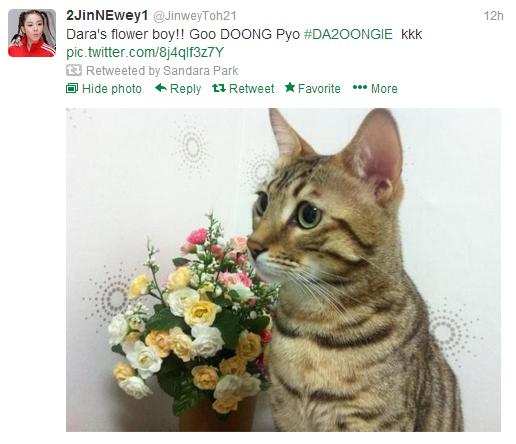Open the 12h timestamp
The width and height of the screenshot is (516, 444).
click(x=493, y=16)
